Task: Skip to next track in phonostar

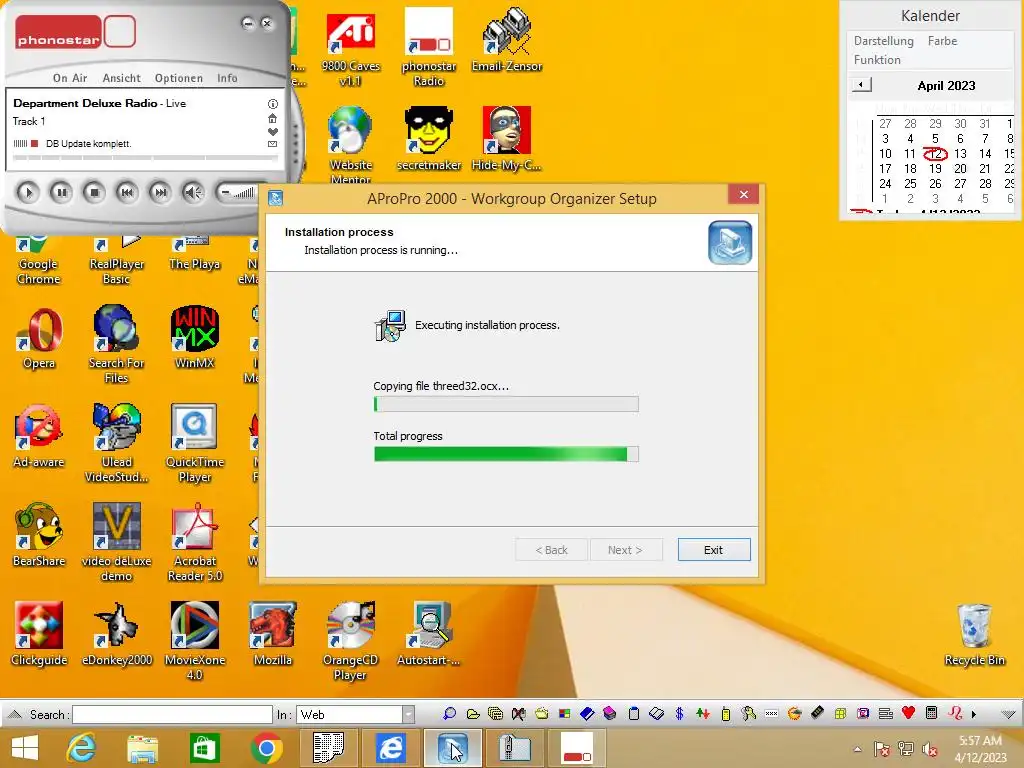Action: (x=160, y=192)
